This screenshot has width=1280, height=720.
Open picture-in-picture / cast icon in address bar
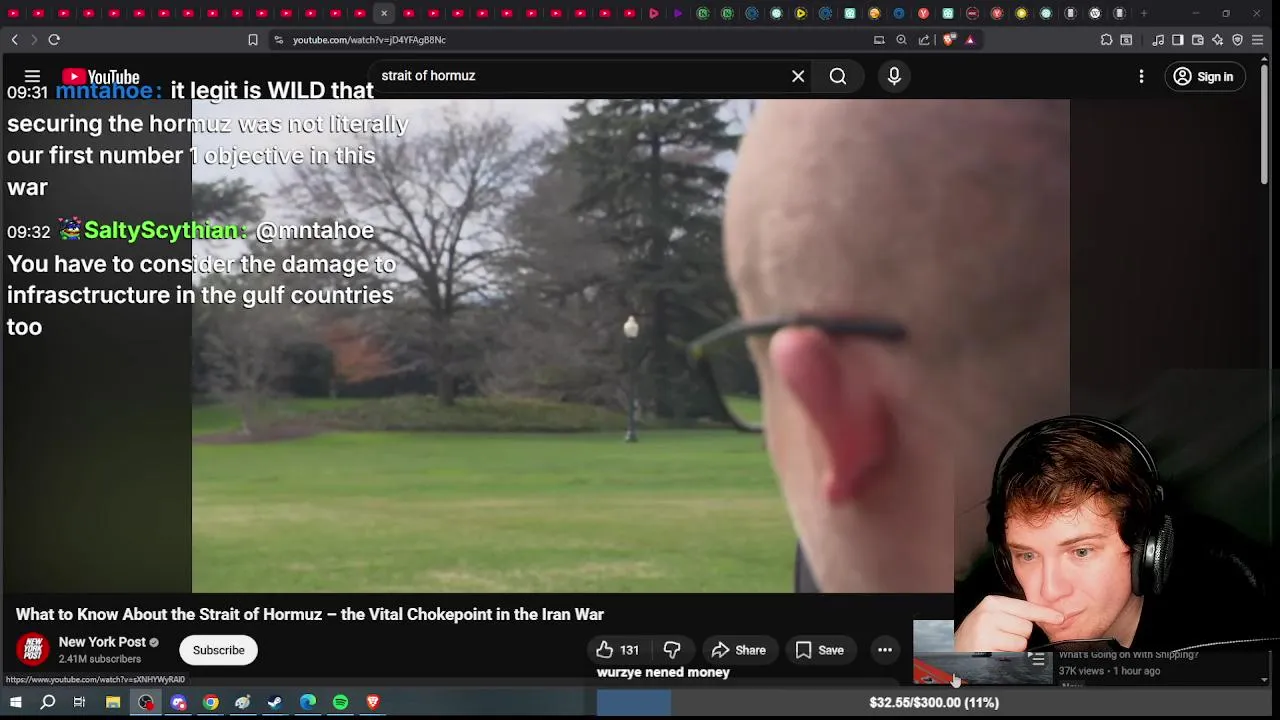tap(879, 40)
